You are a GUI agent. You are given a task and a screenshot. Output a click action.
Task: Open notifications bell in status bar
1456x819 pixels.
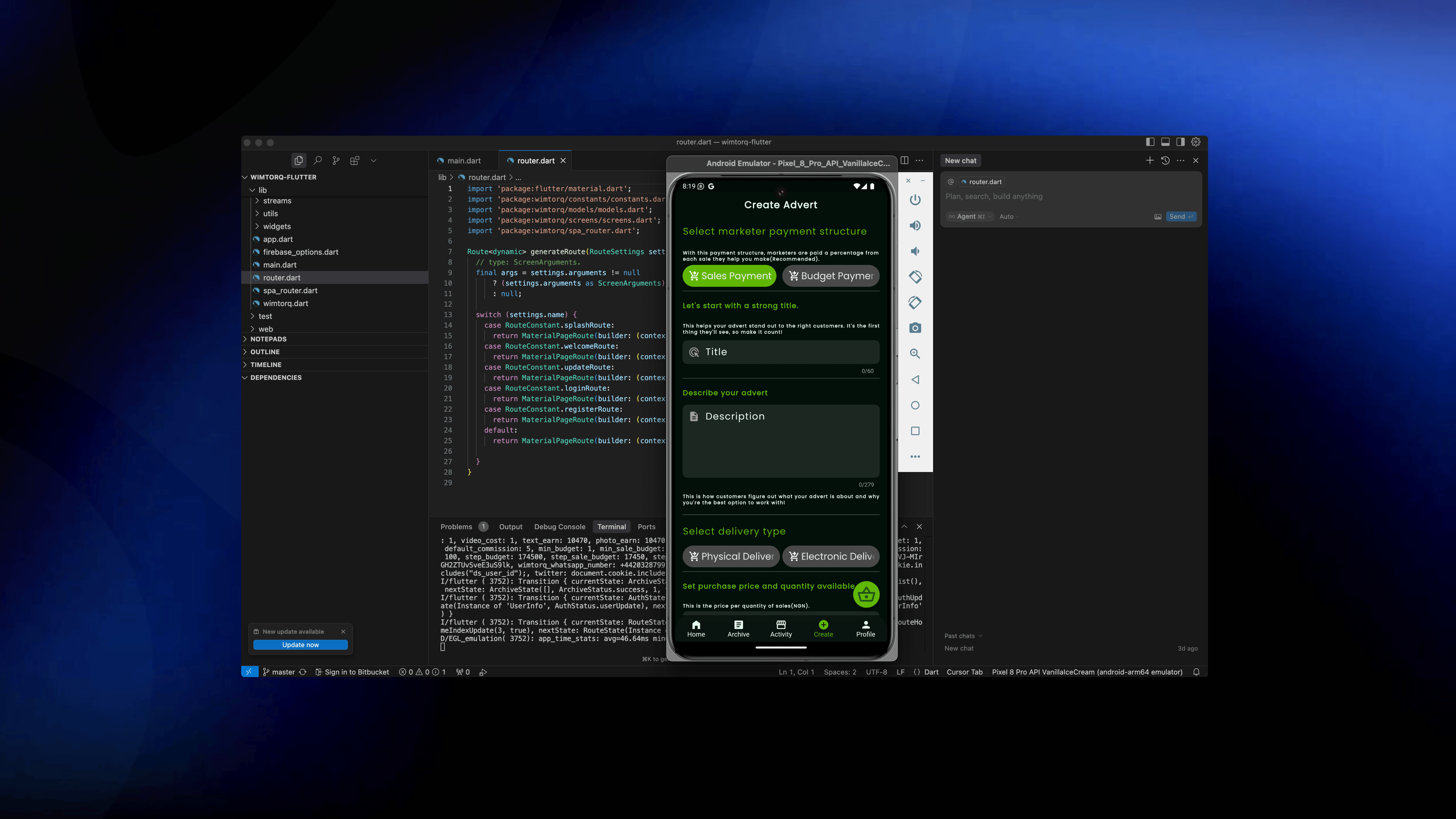pyautogui.click(x=1196, y=672)
